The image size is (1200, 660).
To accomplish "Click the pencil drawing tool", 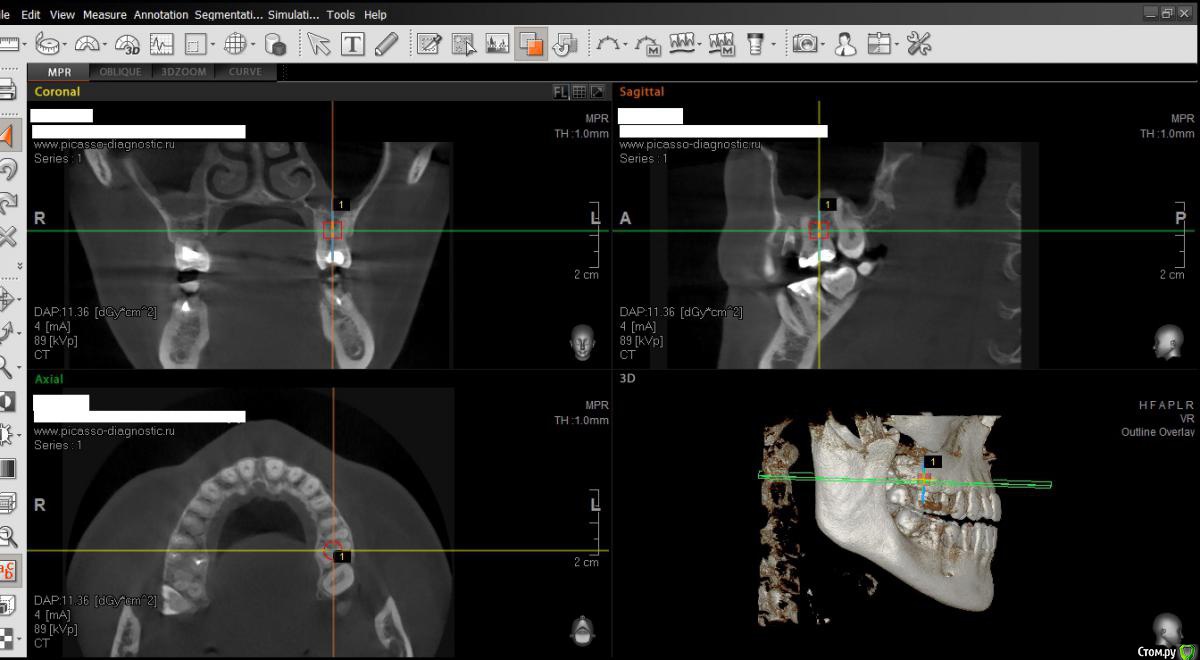I will [386, 44].
